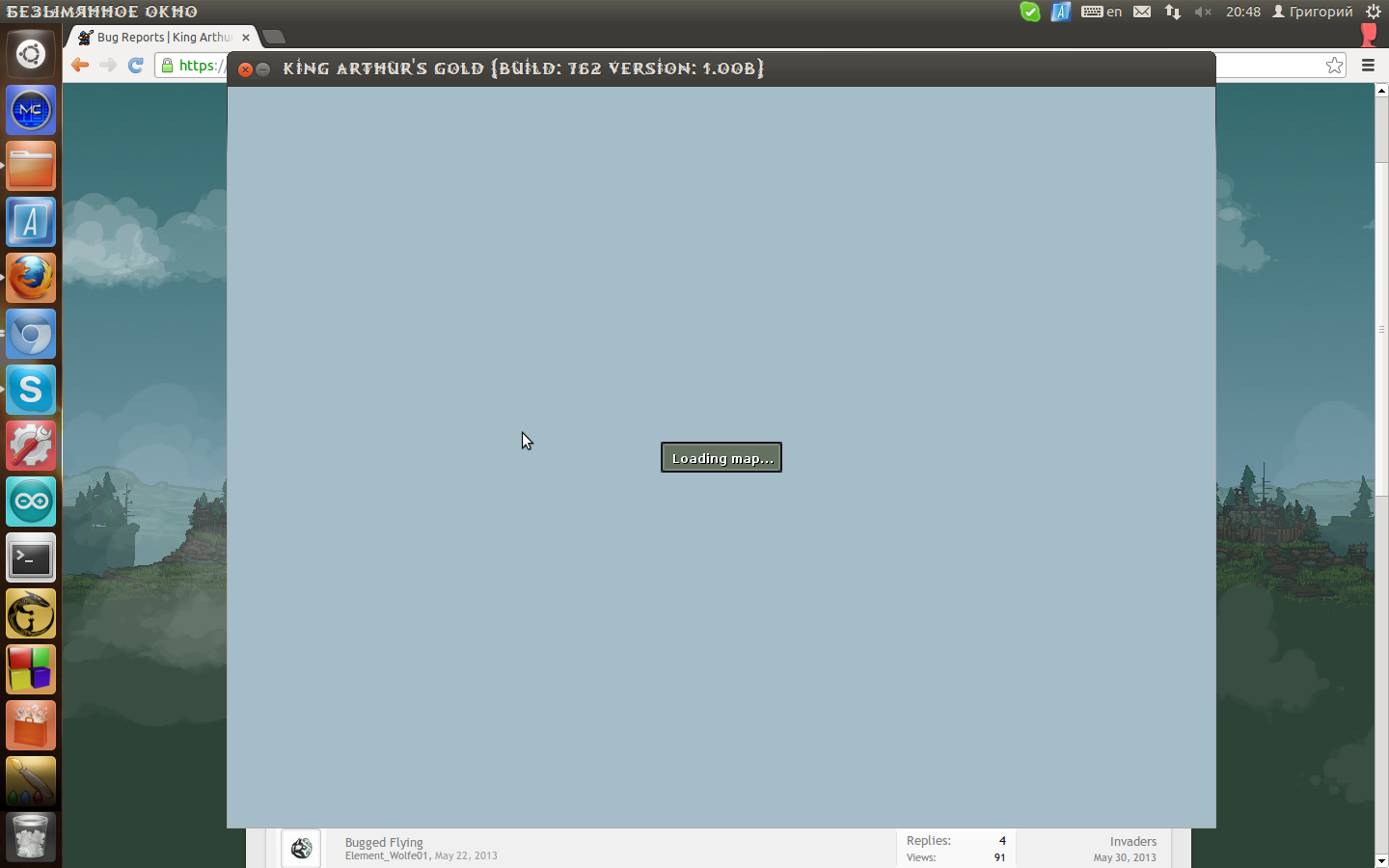This screenshot has height=868, width=1389.
Task: Click the blue A tray indicator
Action: coord(1061,12)
